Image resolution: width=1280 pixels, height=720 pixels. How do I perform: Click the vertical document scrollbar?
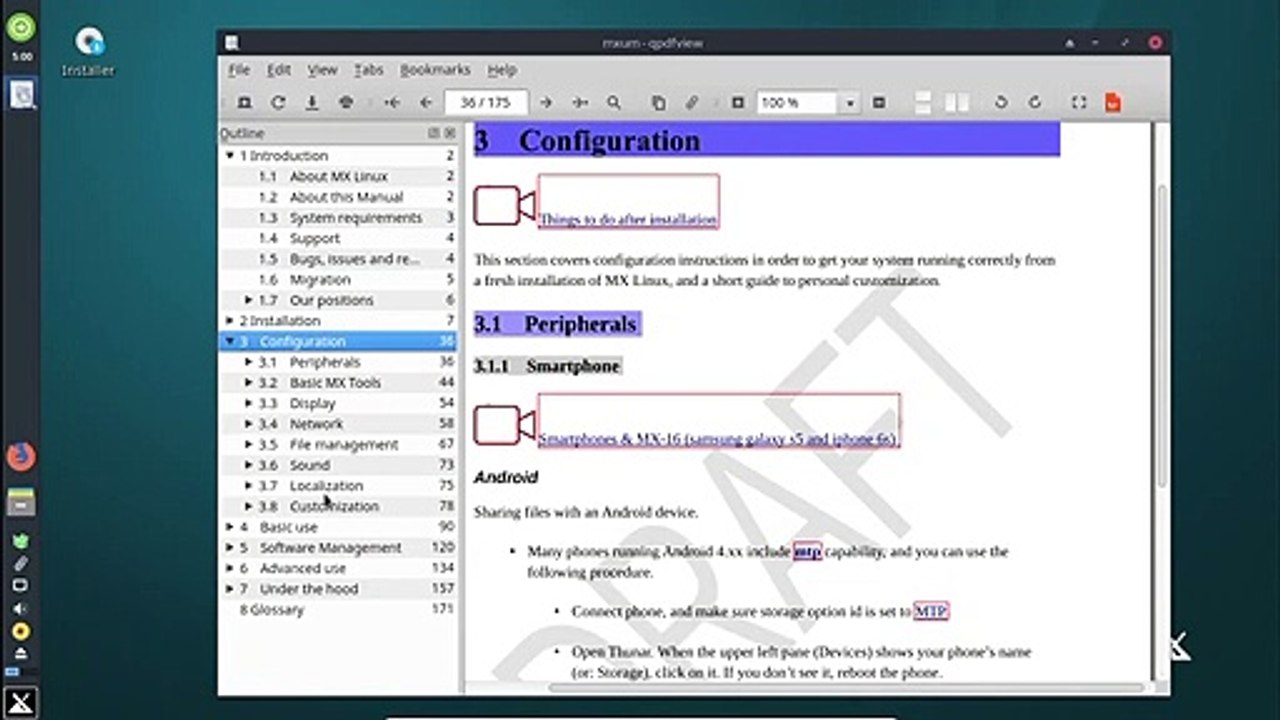[x=1161, y=336]
